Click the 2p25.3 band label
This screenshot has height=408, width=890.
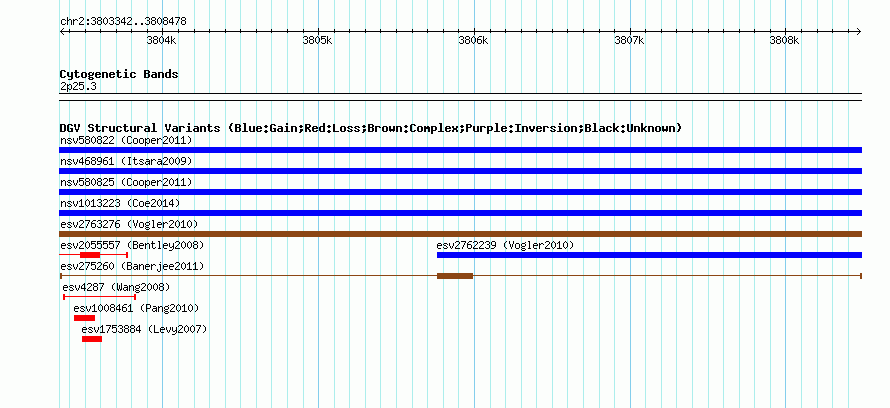[78, 86]
